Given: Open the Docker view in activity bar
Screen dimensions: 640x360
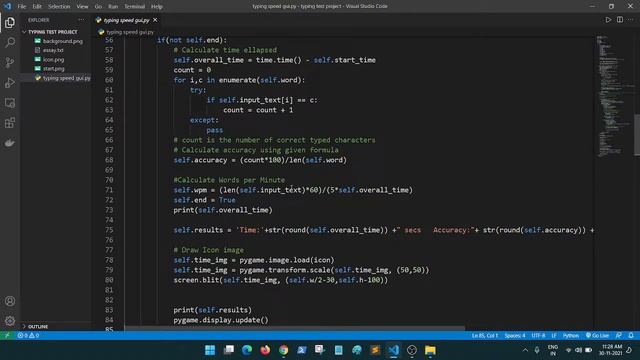Looking at the screenshot, I should click(10, 143).
